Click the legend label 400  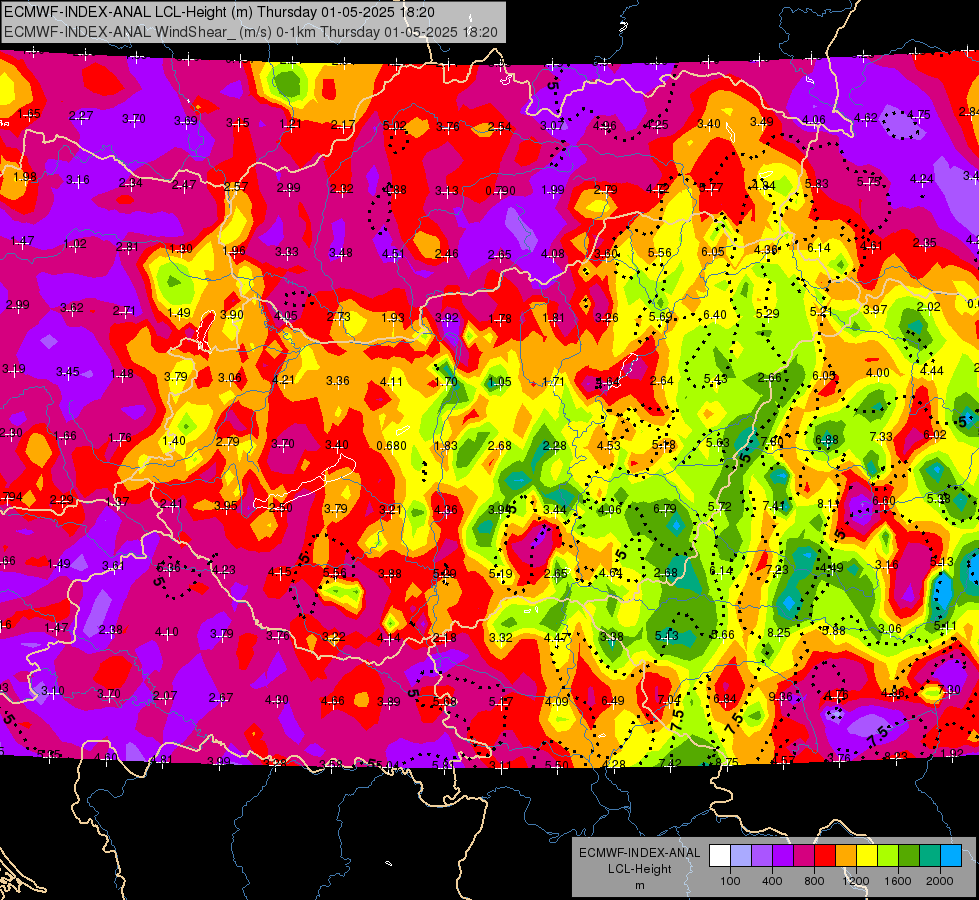[x=772, y=881]
